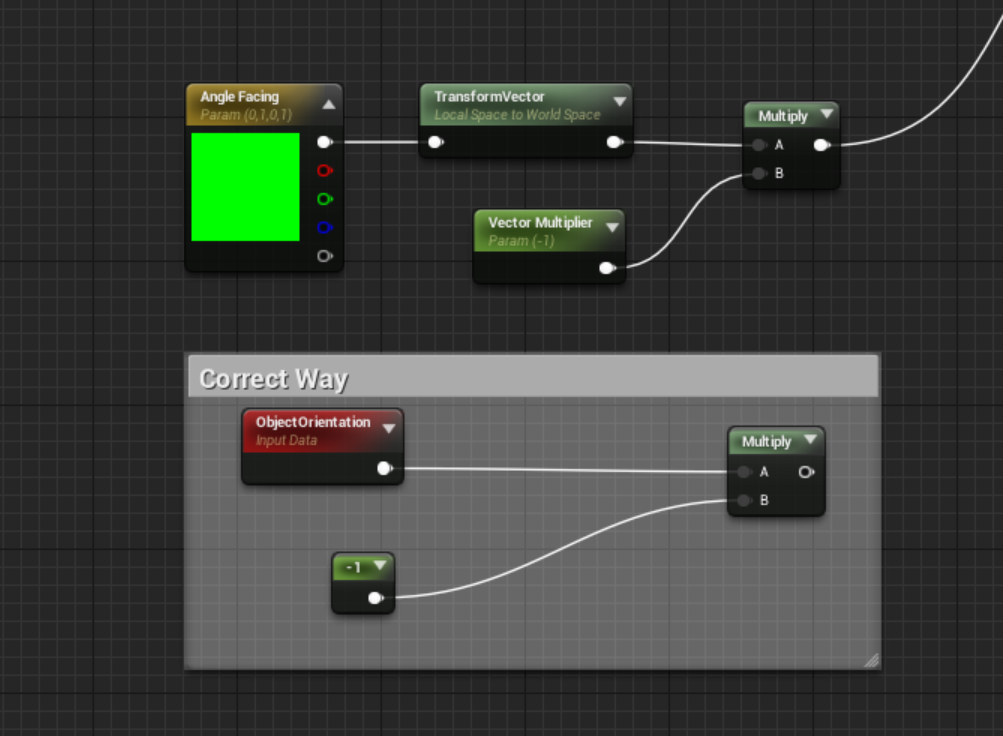Click the green Angle Facing color preview
This screenshot has height=736, width=1003.
[245, 187]
